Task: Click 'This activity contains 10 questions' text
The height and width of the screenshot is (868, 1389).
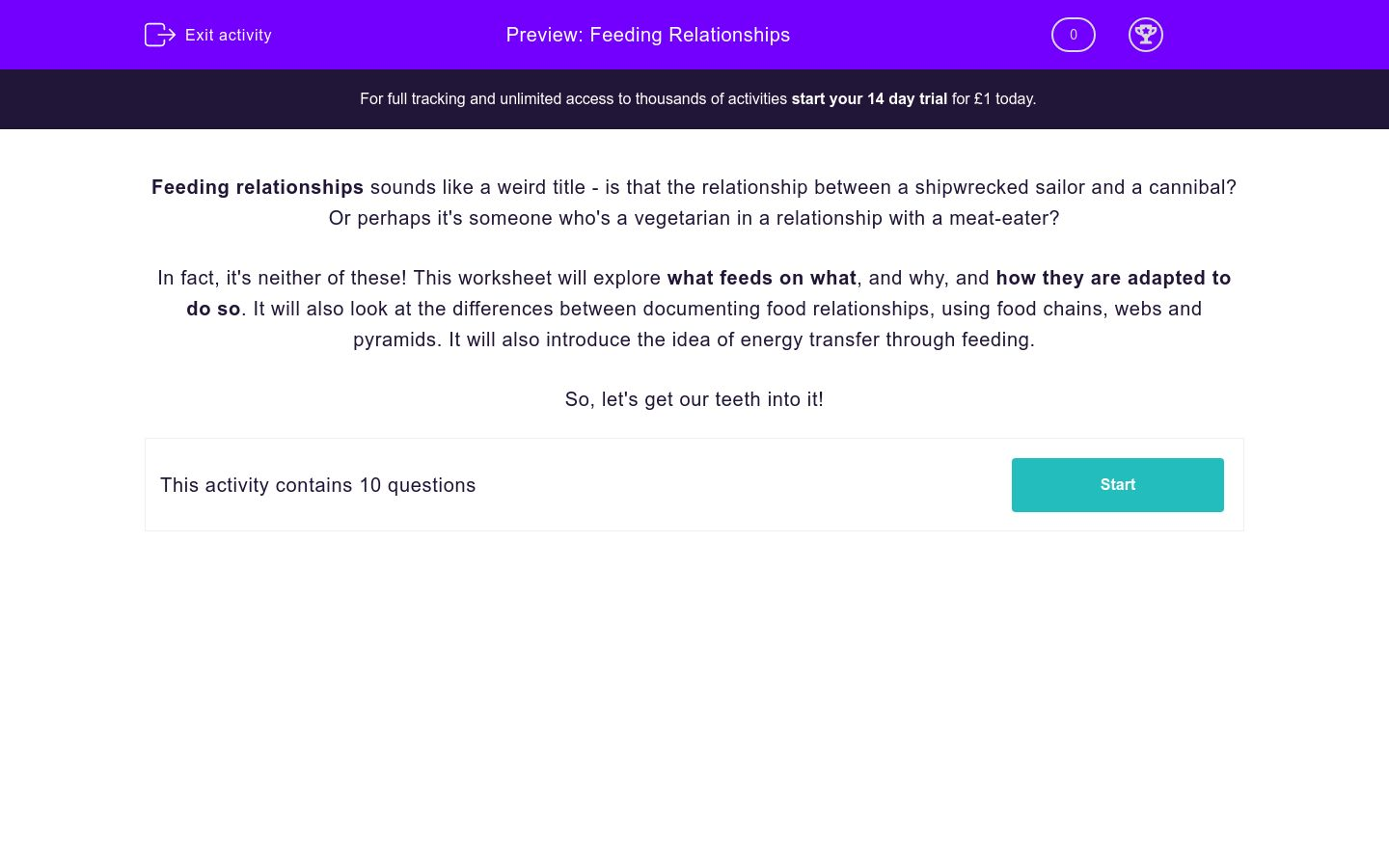Action: point(317,485)
